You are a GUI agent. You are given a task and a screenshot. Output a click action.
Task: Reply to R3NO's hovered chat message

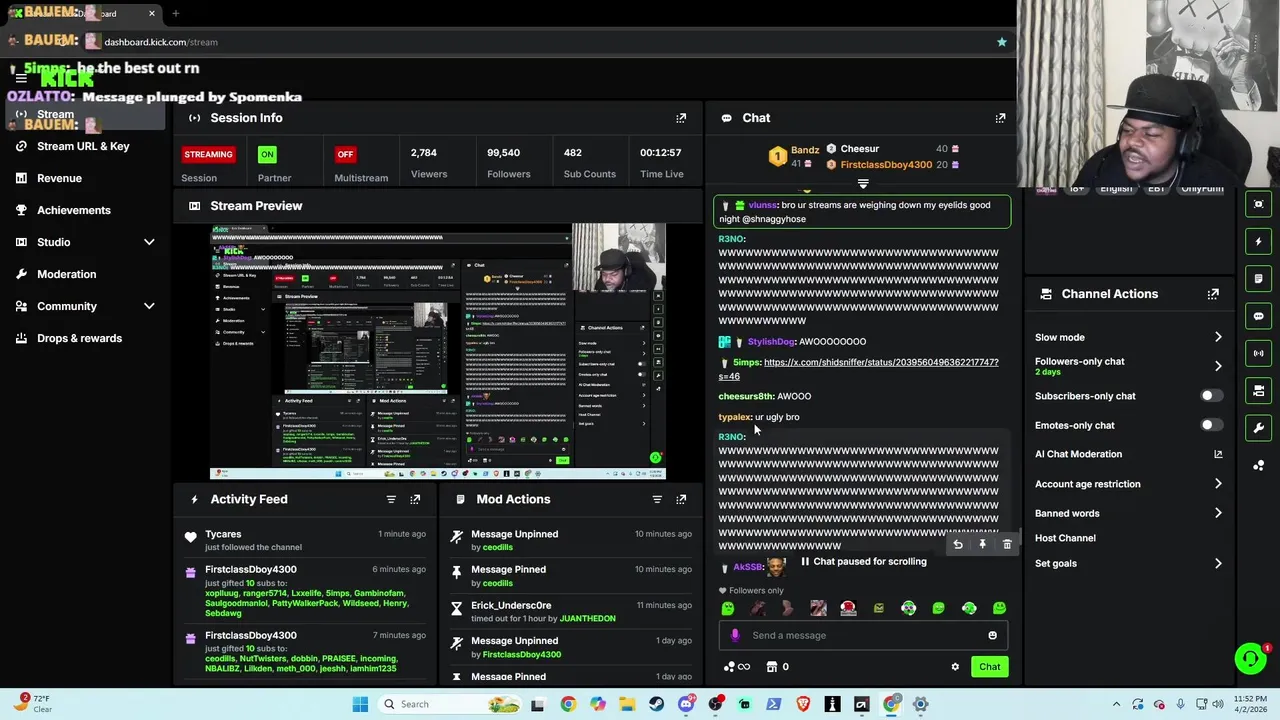point(958,544)
